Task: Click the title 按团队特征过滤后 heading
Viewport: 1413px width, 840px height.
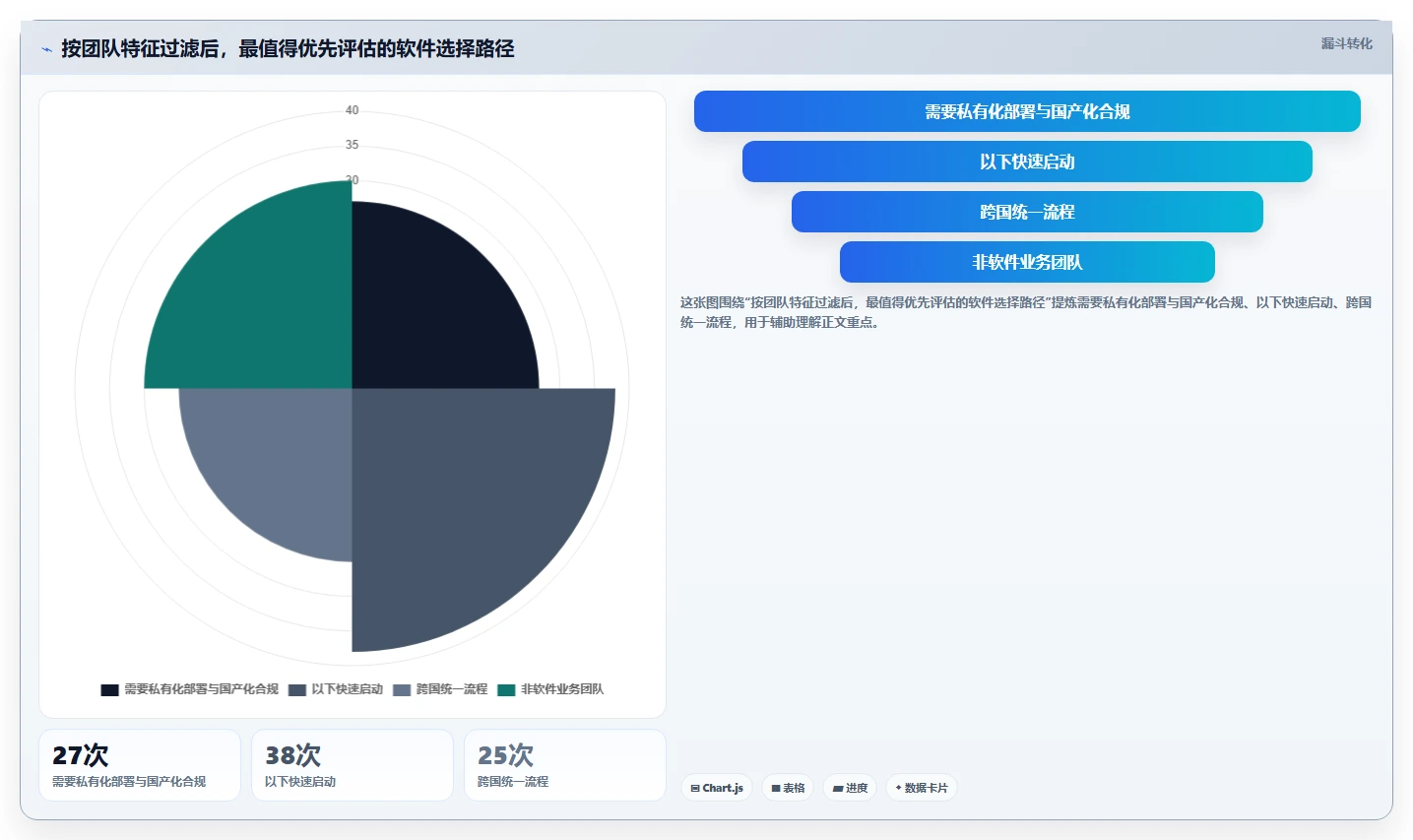Action: tap(288, 48)
